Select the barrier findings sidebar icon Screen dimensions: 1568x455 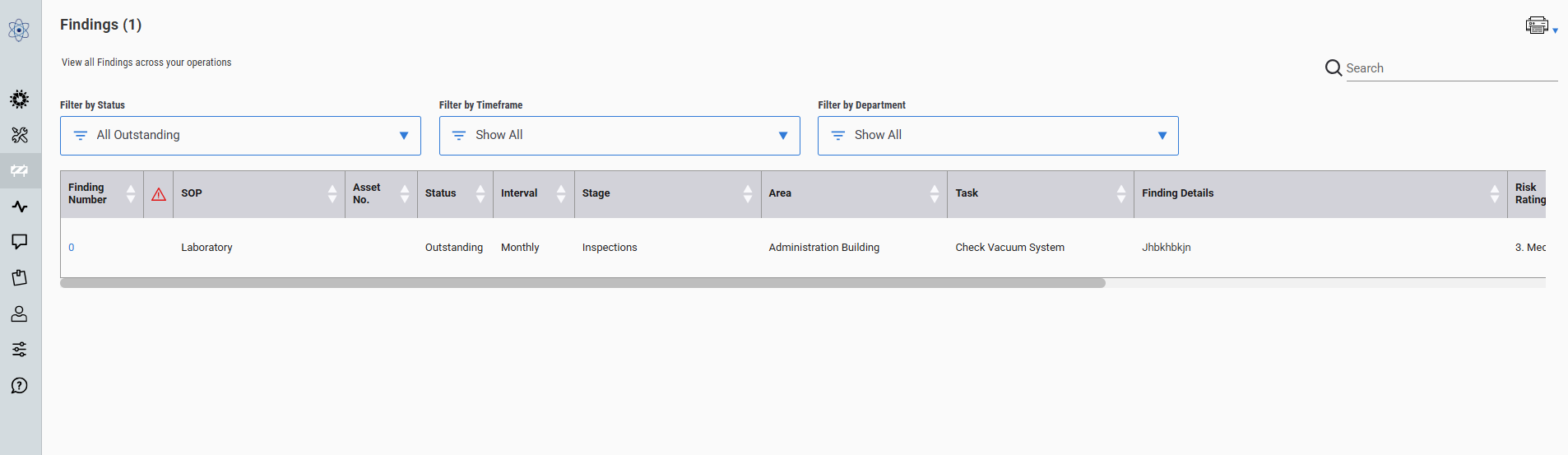20,170
